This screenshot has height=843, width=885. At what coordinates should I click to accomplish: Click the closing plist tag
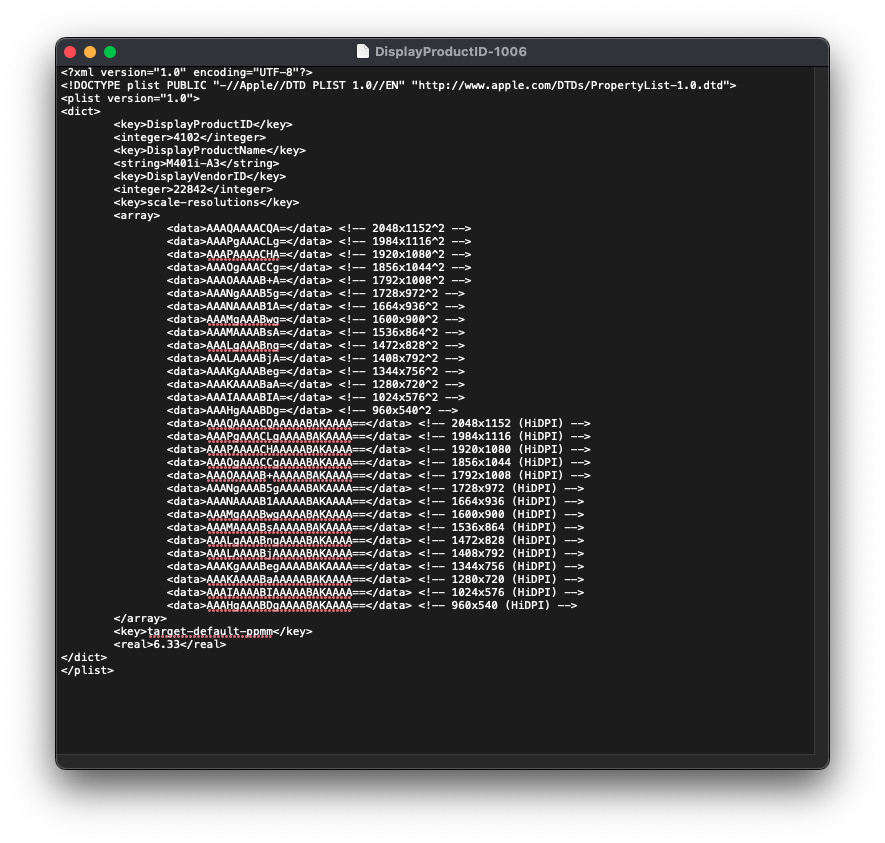[87, 671]
